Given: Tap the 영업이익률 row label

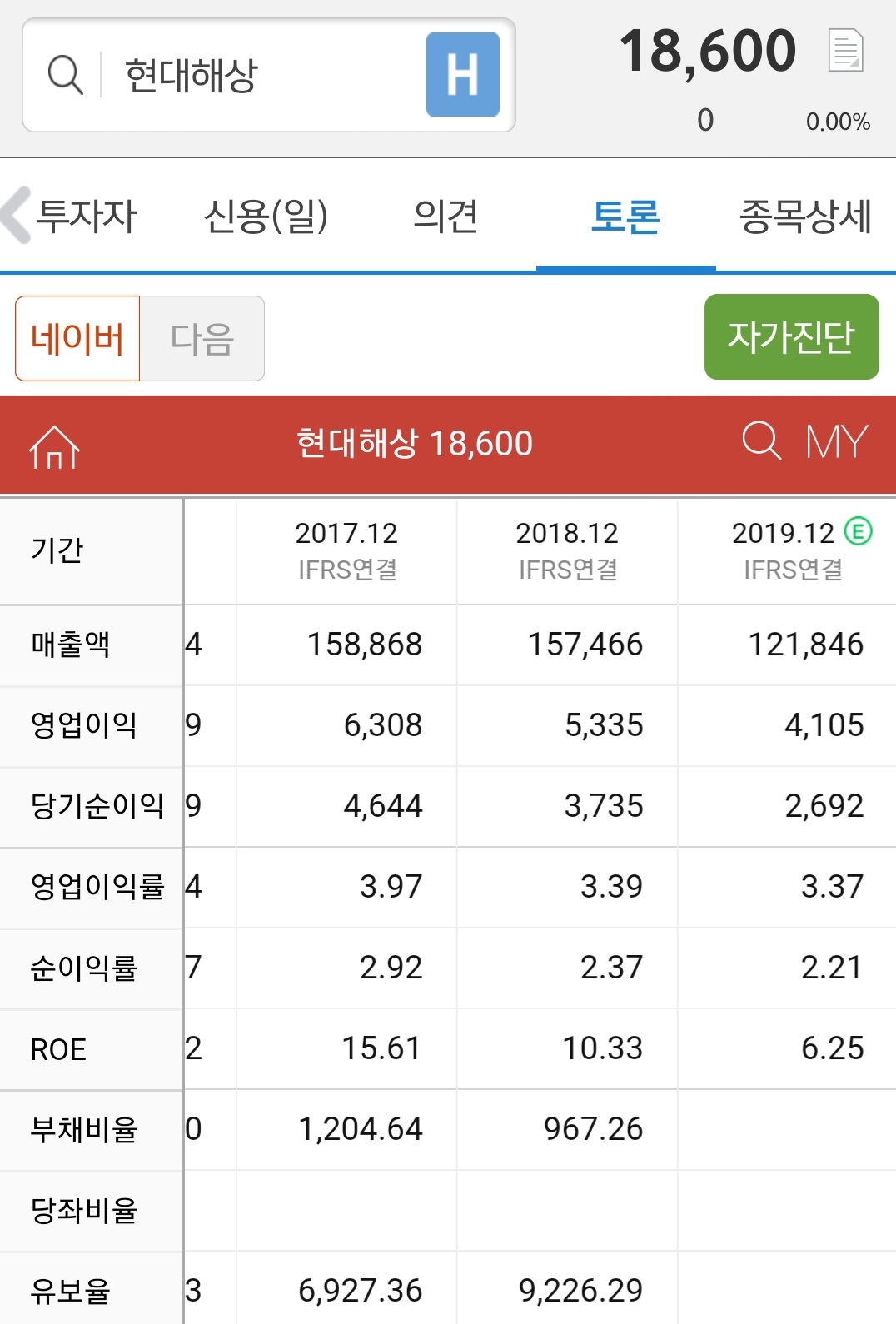Looking at the screenshot, I should (x=97, y=887).
